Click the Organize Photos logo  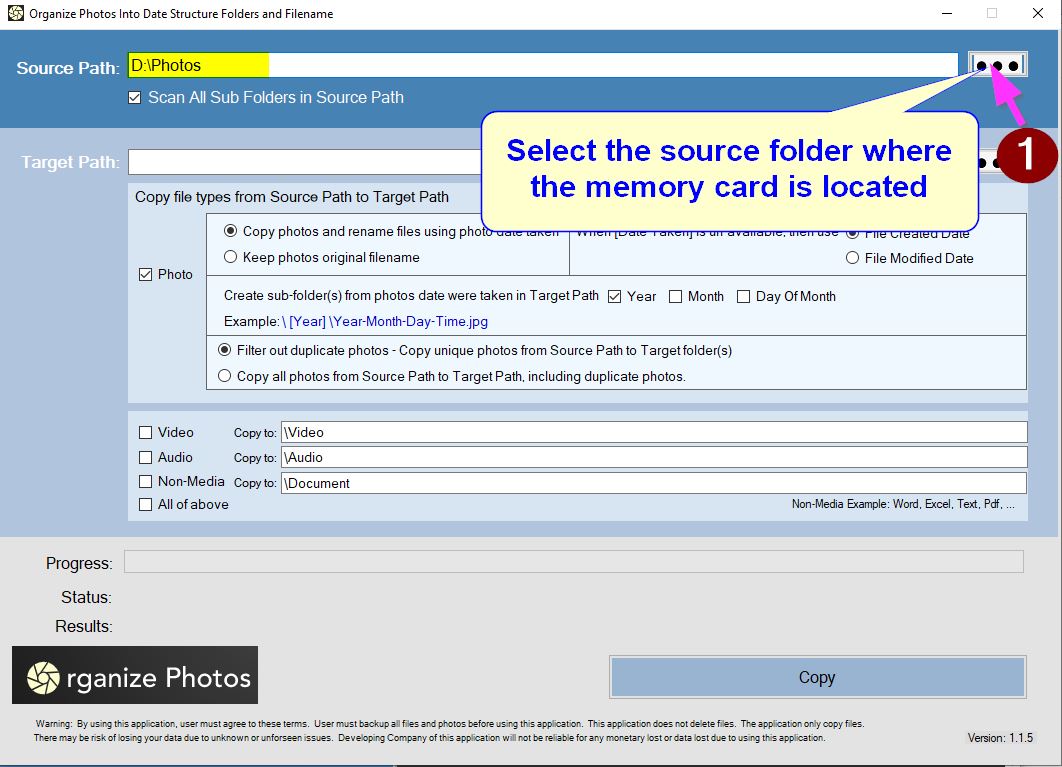135,676
